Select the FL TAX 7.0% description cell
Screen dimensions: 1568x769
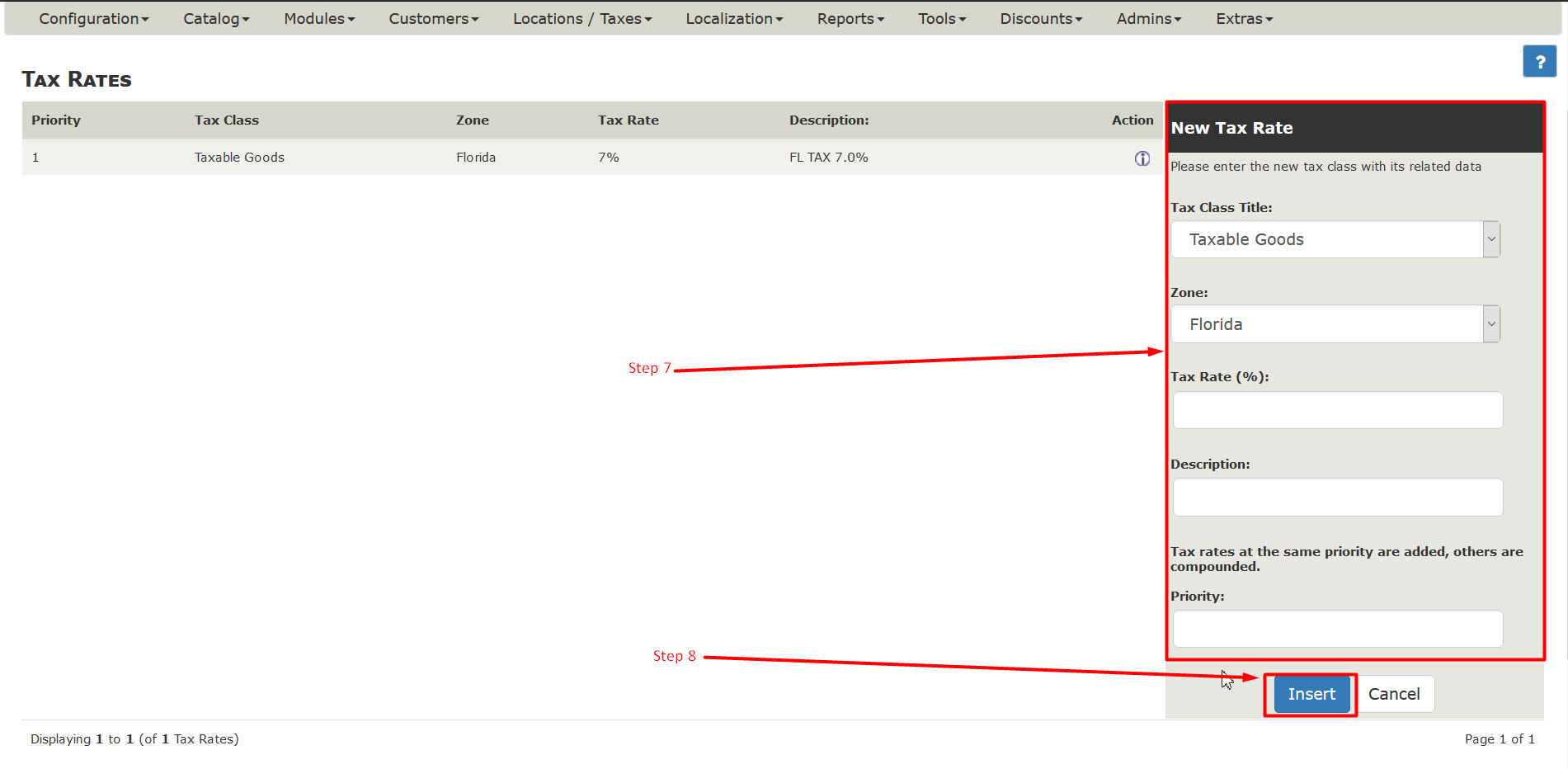click(x=828, y=158)
